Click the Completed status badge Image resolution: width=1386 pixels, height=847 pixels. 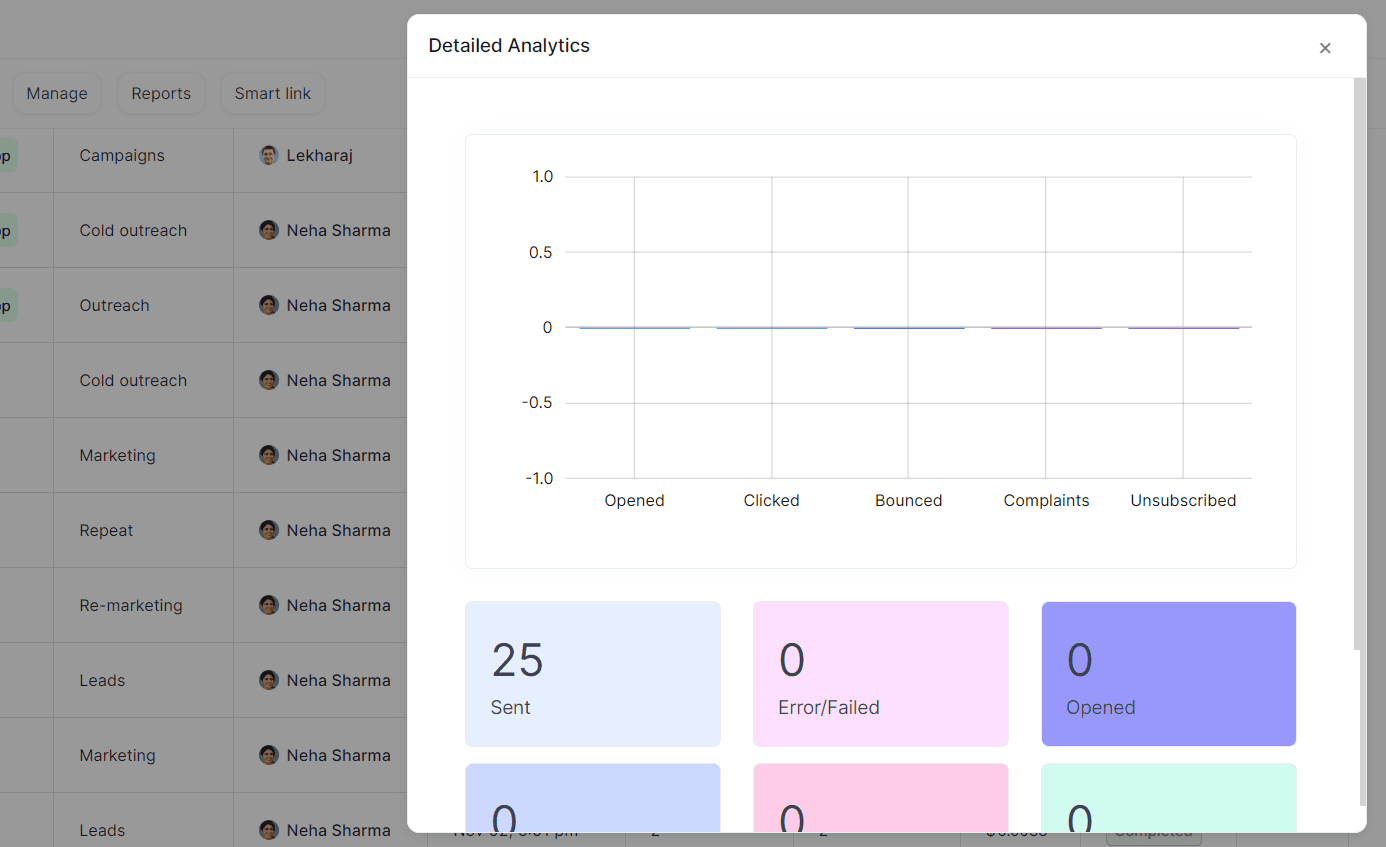[1153, 831]
